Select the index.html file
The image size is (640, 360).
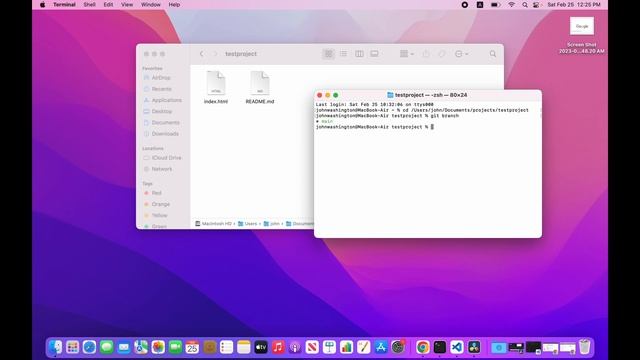click(216, 87)
